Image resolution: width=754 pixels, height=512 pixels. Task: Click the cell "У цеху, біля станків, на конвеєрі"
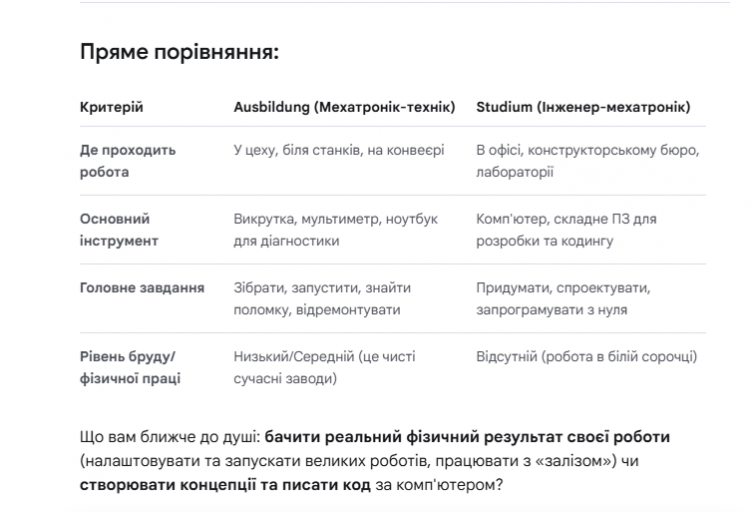point(339,150)
